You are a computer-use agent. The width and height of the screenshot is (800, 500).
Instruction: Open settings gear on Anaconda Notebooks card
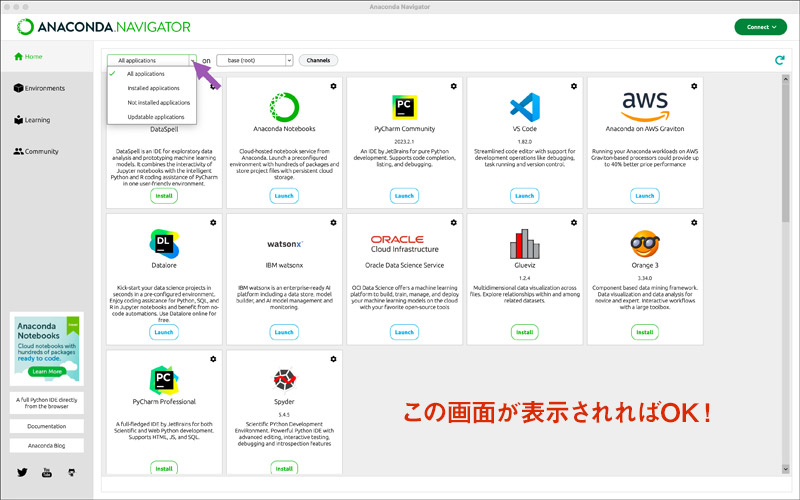tap(333, 86)
